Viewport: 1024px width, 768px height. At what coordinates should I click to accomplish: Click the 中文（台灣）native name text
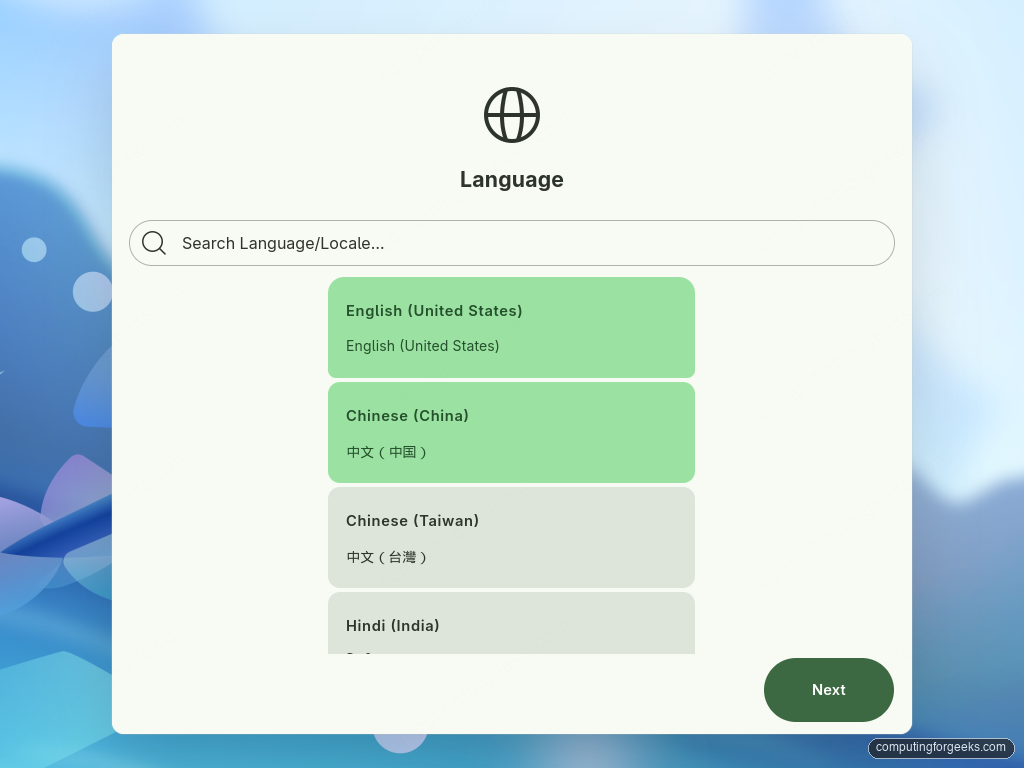pos(387,557)
